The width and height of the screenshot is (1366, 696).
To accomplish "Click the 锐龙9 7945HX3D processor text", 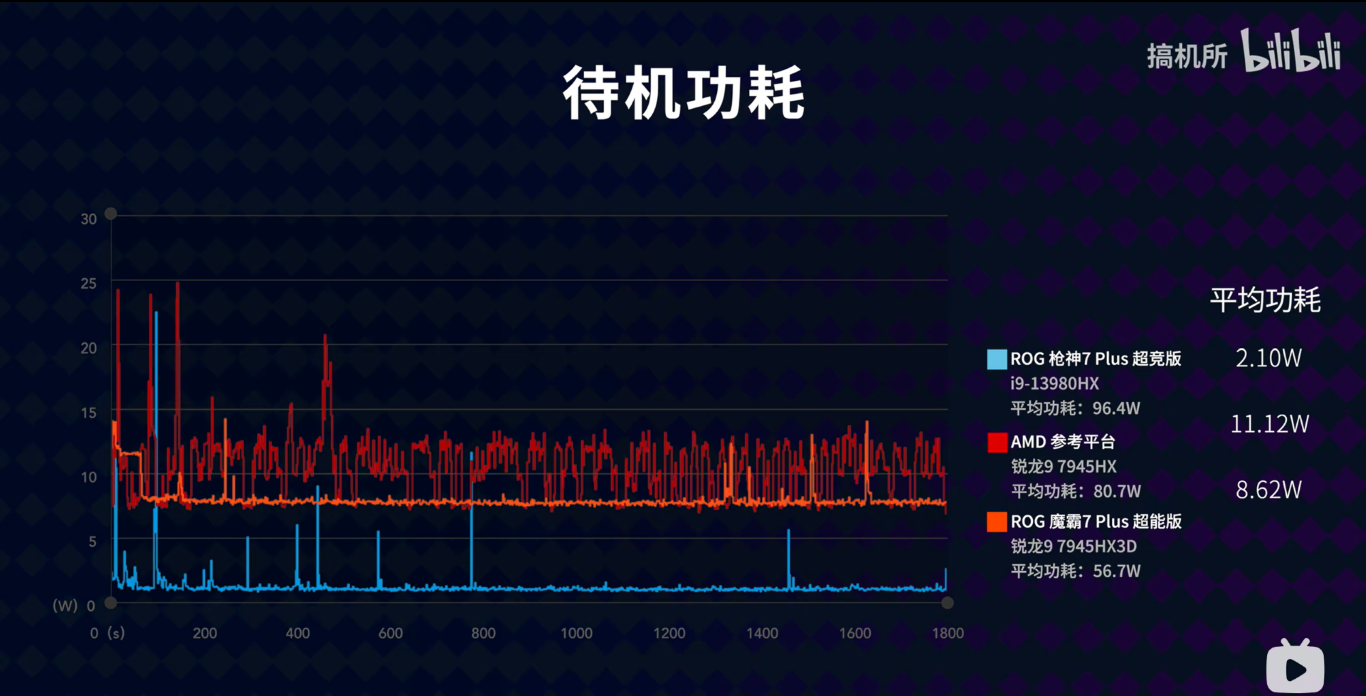I will pyautogui.click(x=1073, y=547).
